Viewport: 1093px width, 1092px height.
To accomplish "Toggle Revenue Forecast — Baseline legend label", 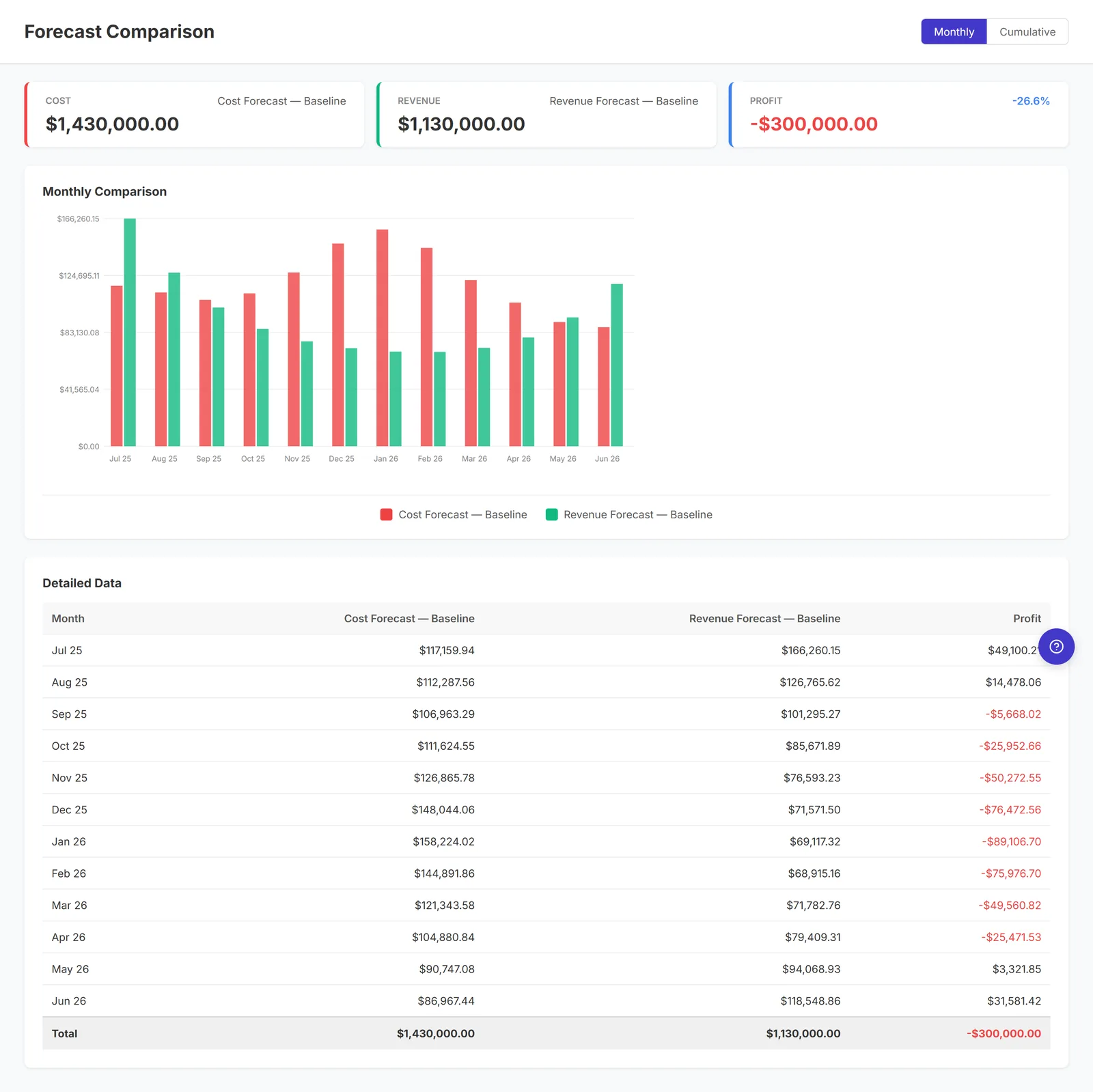I will pyautogui.click(x=637, y=514).
